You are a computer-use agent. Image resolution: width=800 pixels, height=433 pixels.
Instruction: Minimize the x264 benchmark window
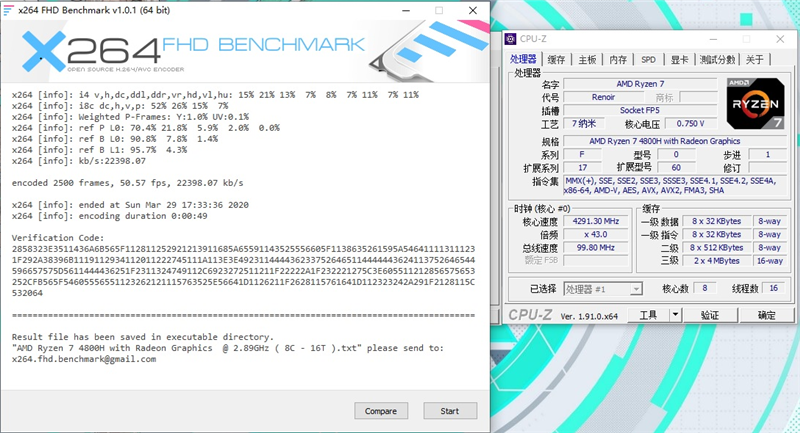pyautogui.click(x=406, y=10)
